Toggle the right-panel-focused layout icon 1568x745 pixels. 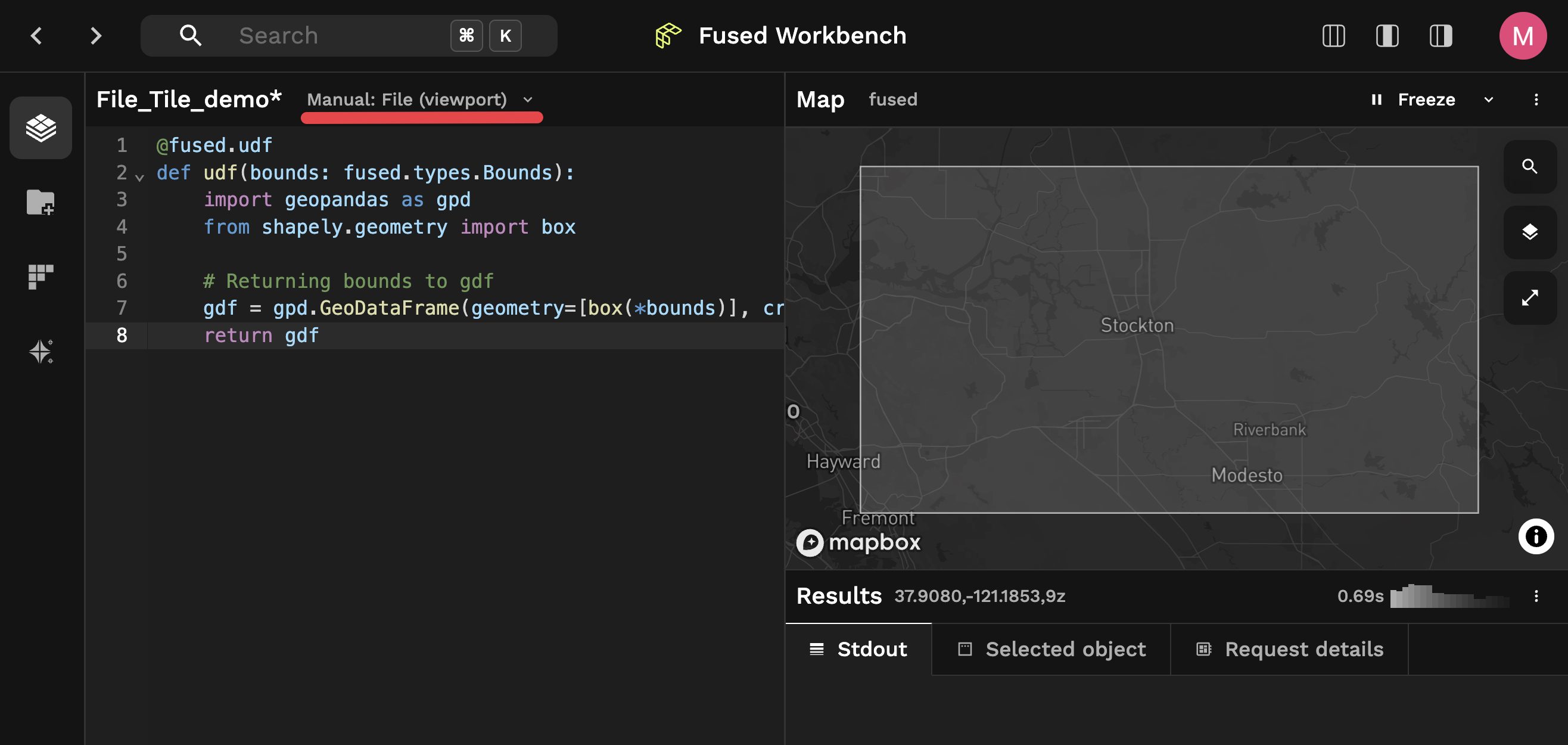(1441, 35)
